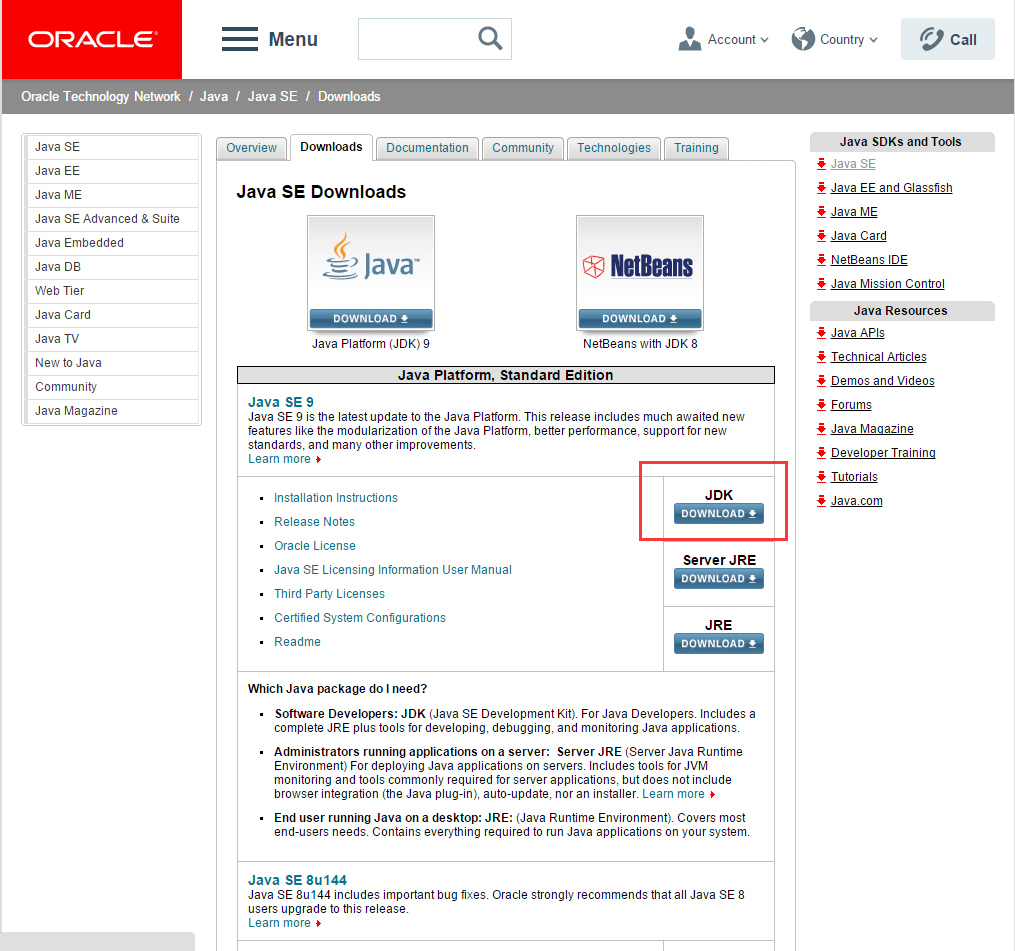Open Demos and Videos link

882,381
